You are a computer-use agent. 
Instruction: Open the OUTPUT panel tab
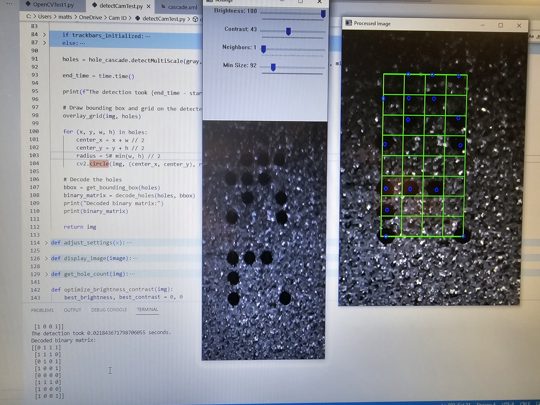(x=72, y=310)
